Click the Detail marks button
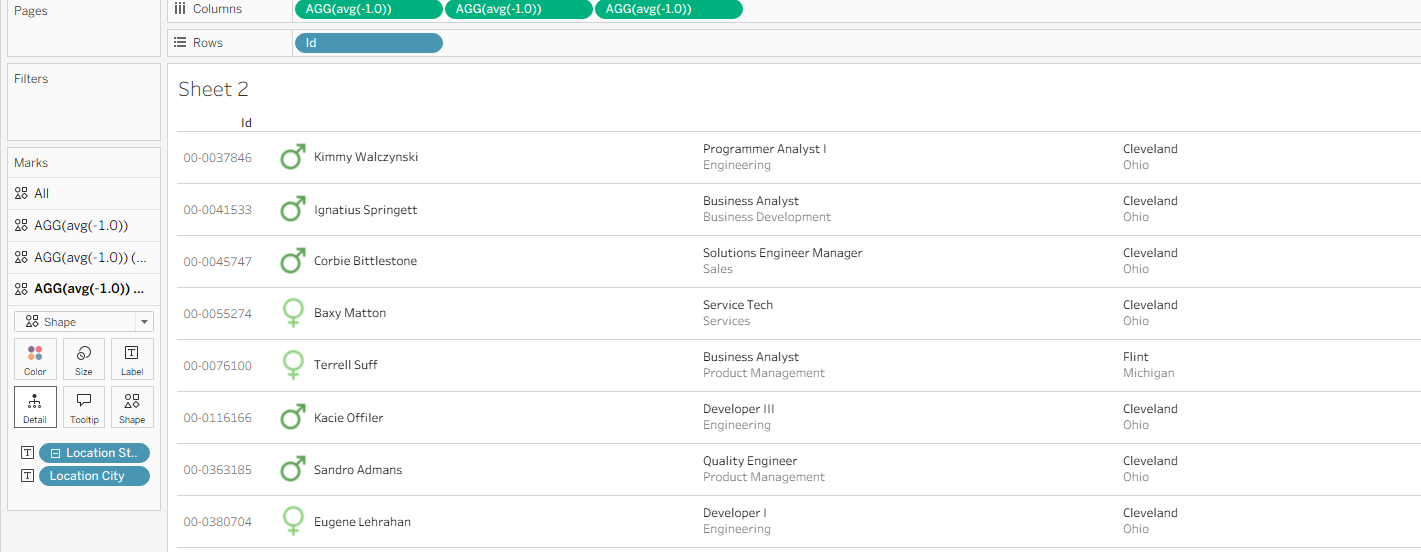Screen dimensions: 1421x552 pos(35,407)
